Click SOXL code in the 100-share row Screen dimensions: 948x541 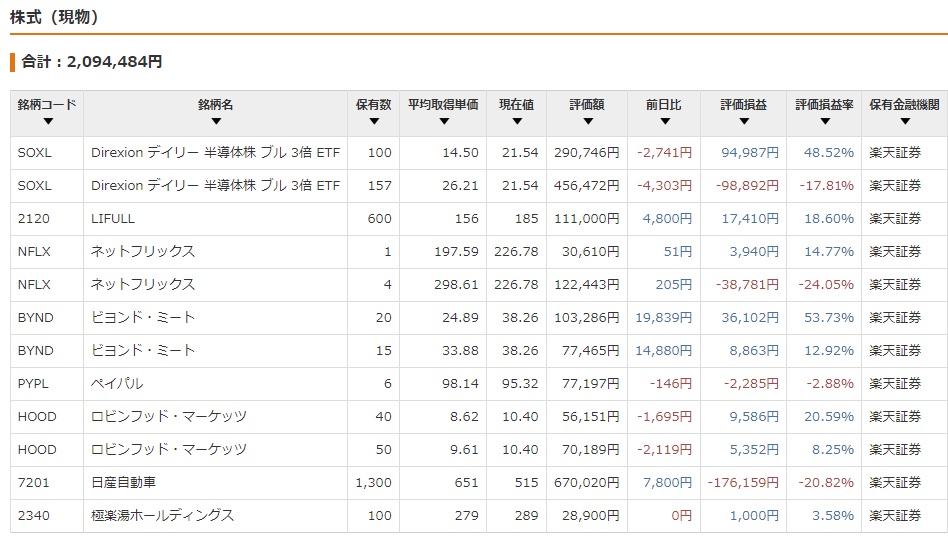click(34, 153)
